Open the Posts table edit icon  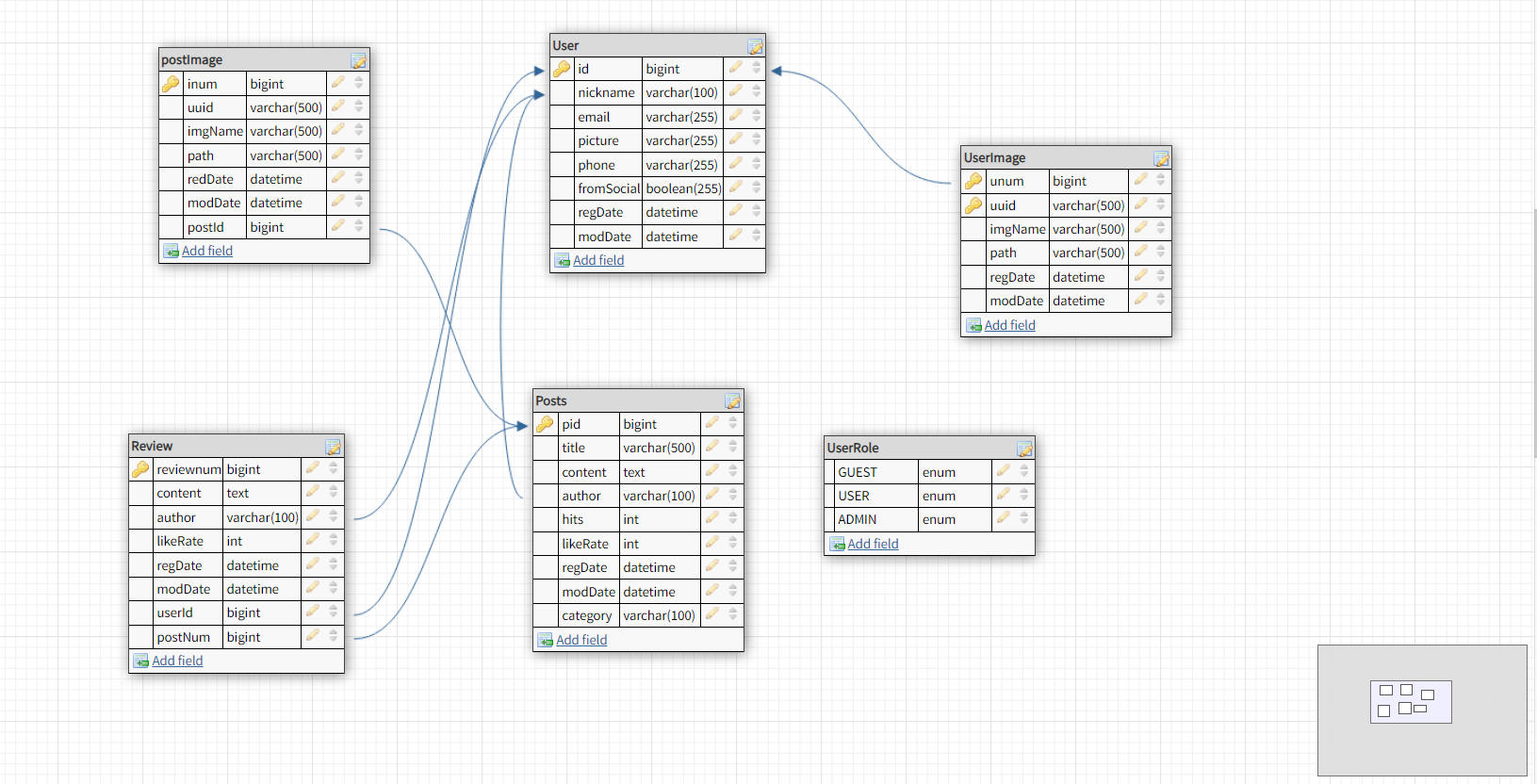(732, 401)
